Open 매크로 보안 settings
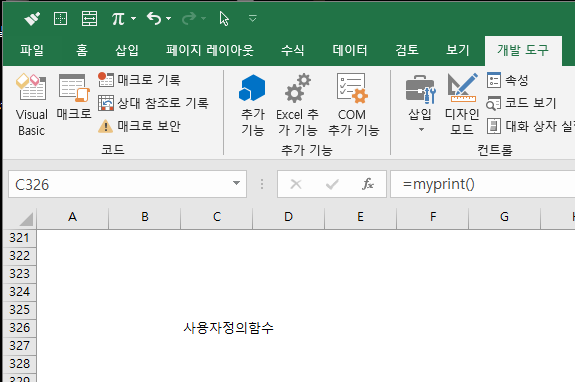Screen dimensions: 575x382 (139, 126)
